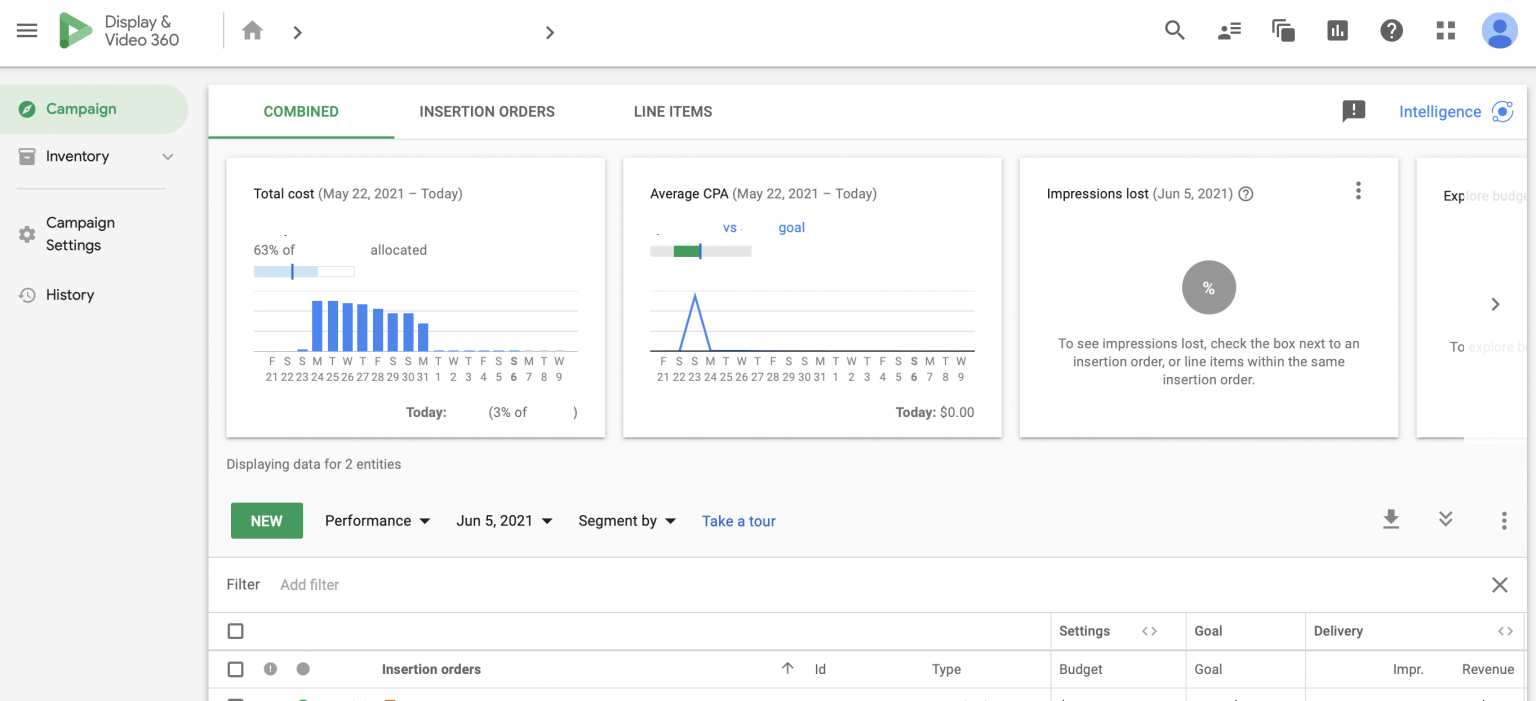Open the Impressions lost card options menu
The image size is (1536, 701).
(x=1358, y=190)
